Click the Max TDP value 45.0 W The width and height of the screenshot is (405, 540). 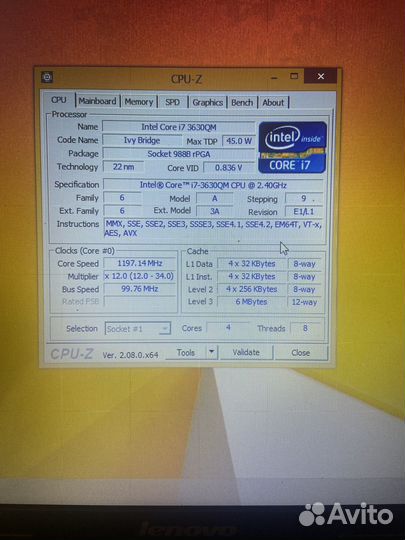(x=239, y=141)
